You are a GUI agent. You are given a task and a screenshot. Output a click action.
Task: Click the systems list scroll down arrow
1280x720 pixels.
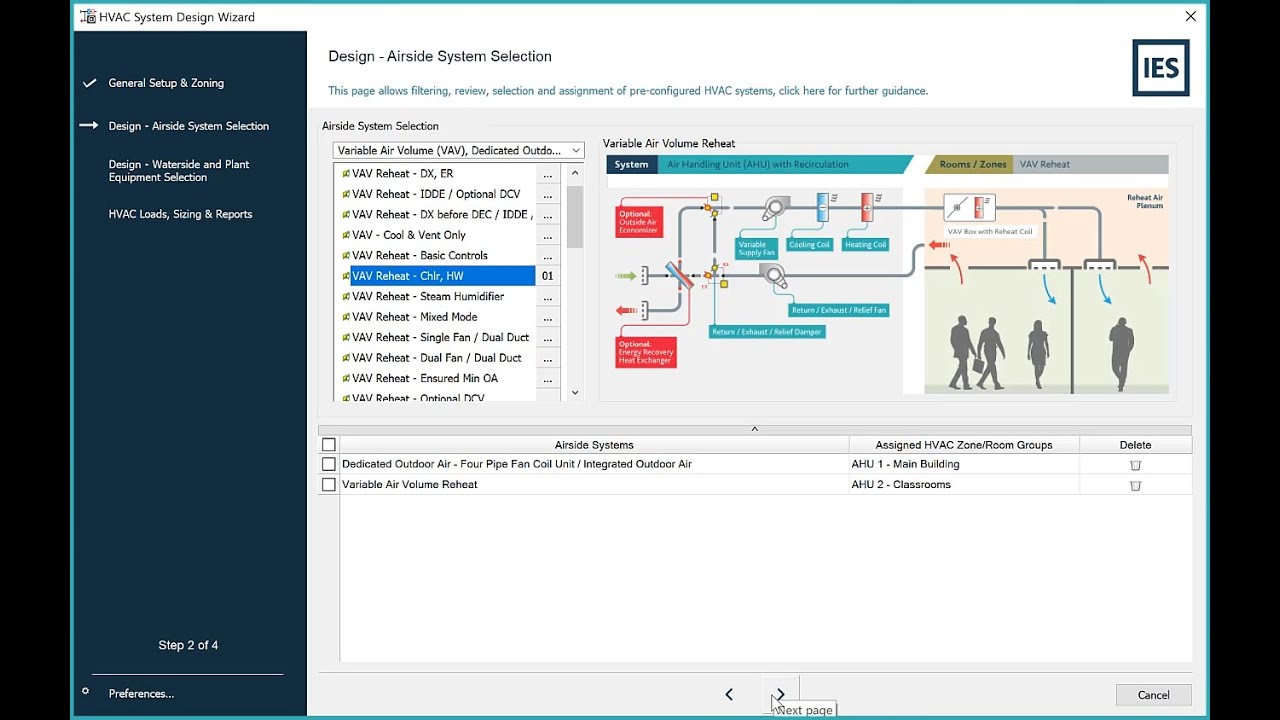[x=575, y=393]
